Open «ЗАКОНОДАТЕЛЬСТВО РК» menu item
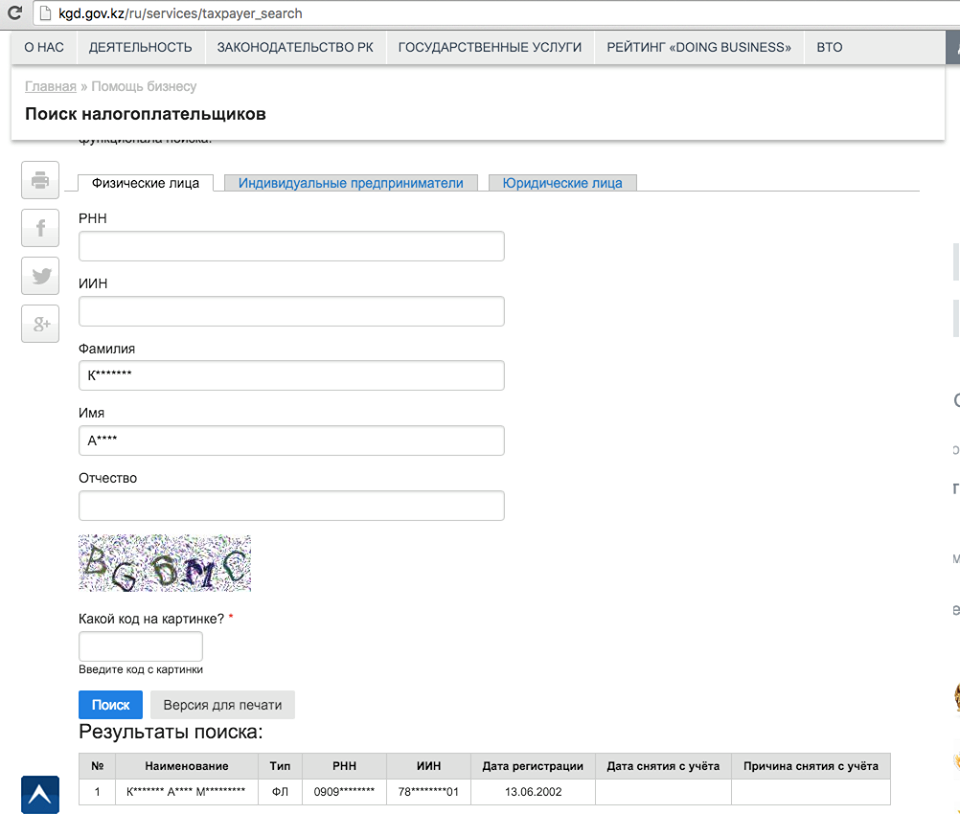The image size is (960, 814). click(295, 47)
